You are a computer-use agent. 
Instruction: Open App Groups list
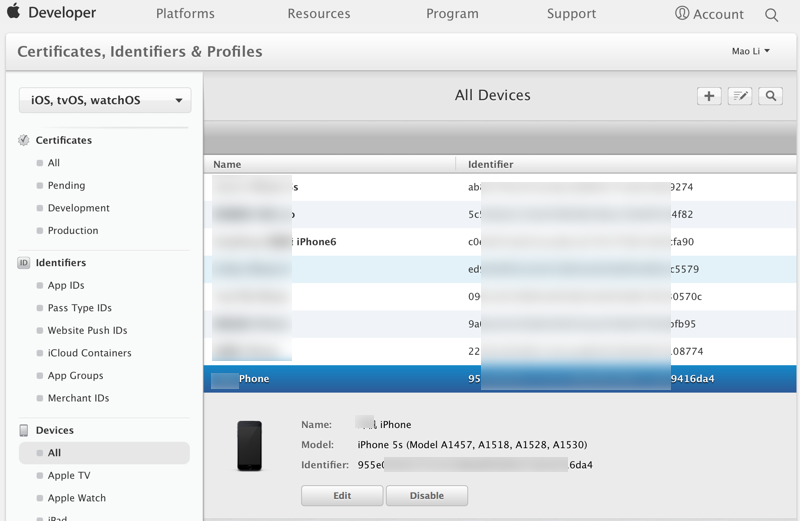tap(76, 376)
